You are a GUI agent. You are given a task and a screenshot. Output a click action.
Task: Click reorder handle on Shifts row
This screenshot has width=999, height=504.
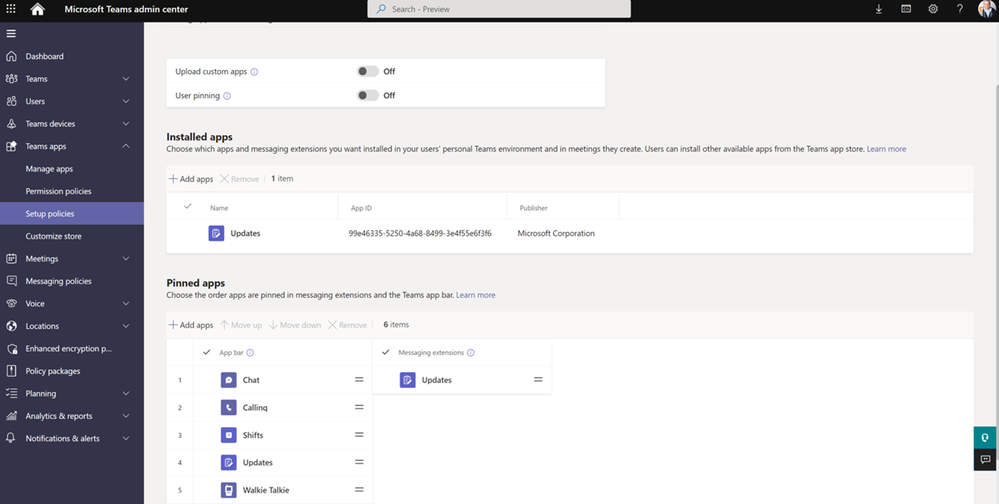pos(359,435)
